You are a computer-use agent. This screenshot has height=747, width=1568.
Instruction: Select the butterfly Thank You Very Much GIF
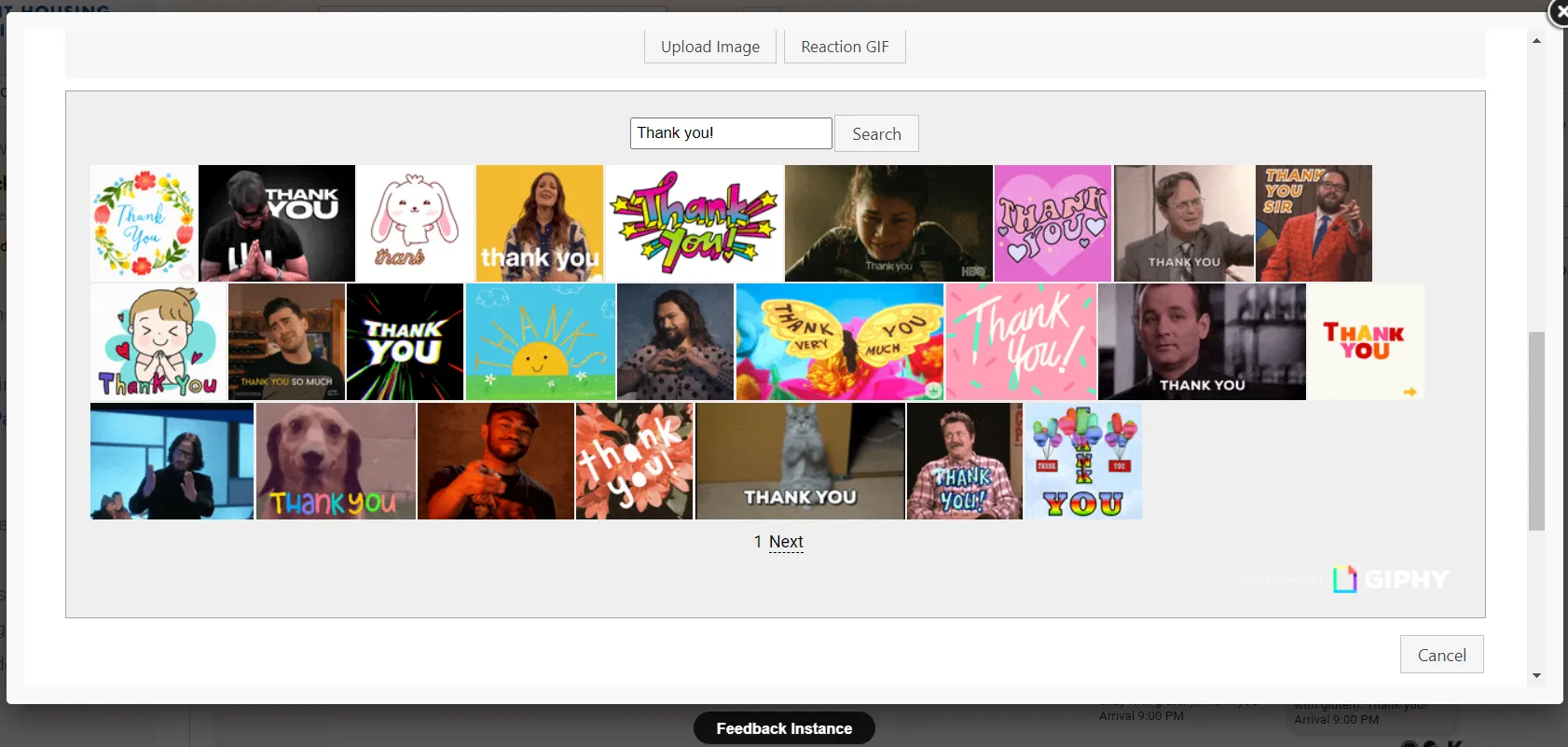pyautogui.click(x=840, y=342)
